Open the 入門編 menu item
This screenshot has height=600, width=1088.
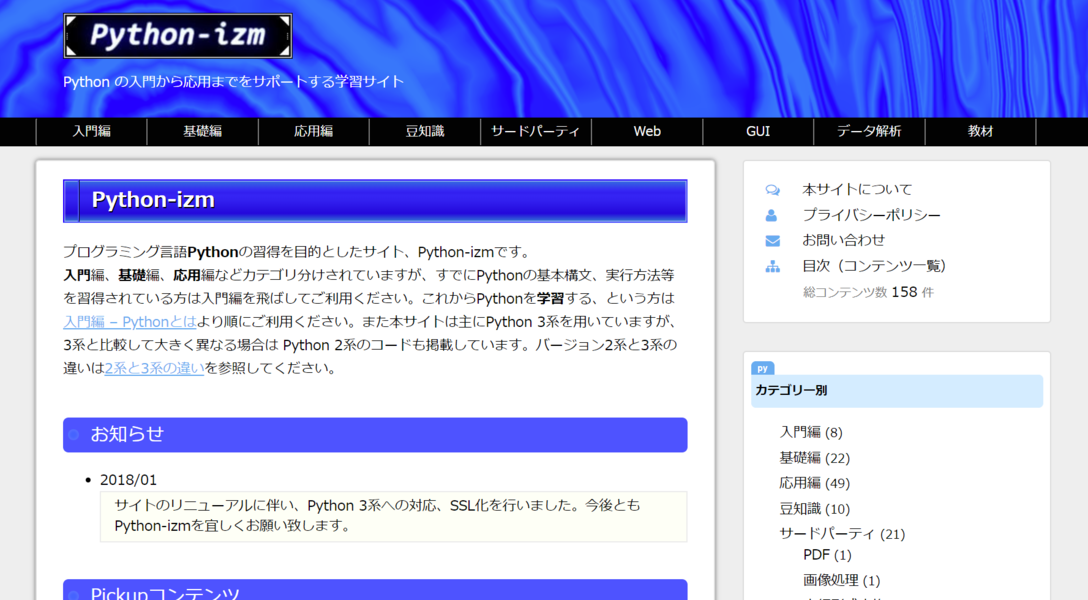(91, 131)
